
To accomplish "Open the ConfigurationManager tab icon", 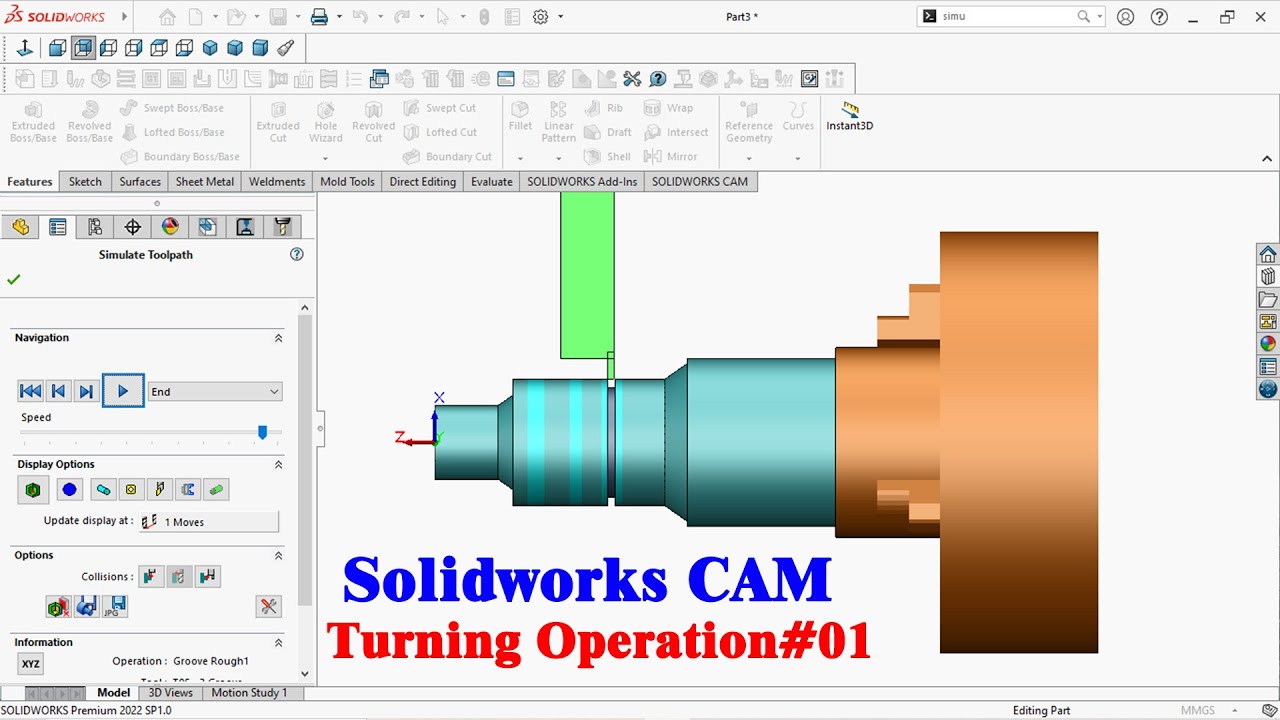I will click(95, 227).
